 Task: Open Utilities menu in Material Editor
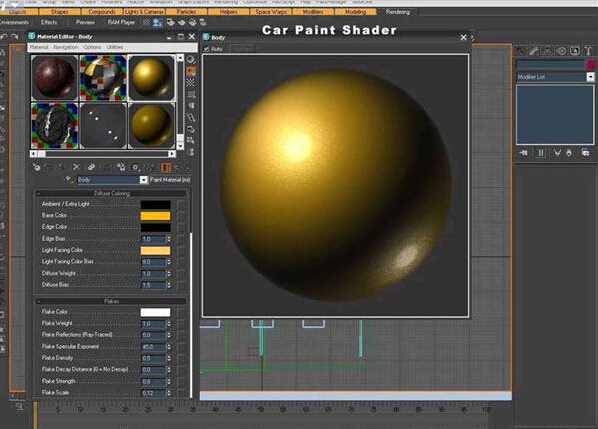pos(115,47)
